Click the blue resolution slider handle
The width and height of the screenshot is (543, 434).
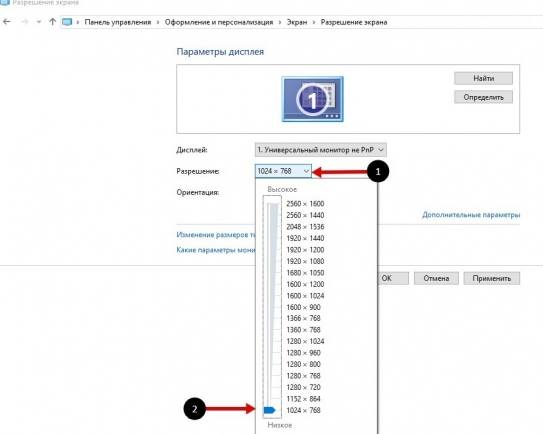click(269, 410)
